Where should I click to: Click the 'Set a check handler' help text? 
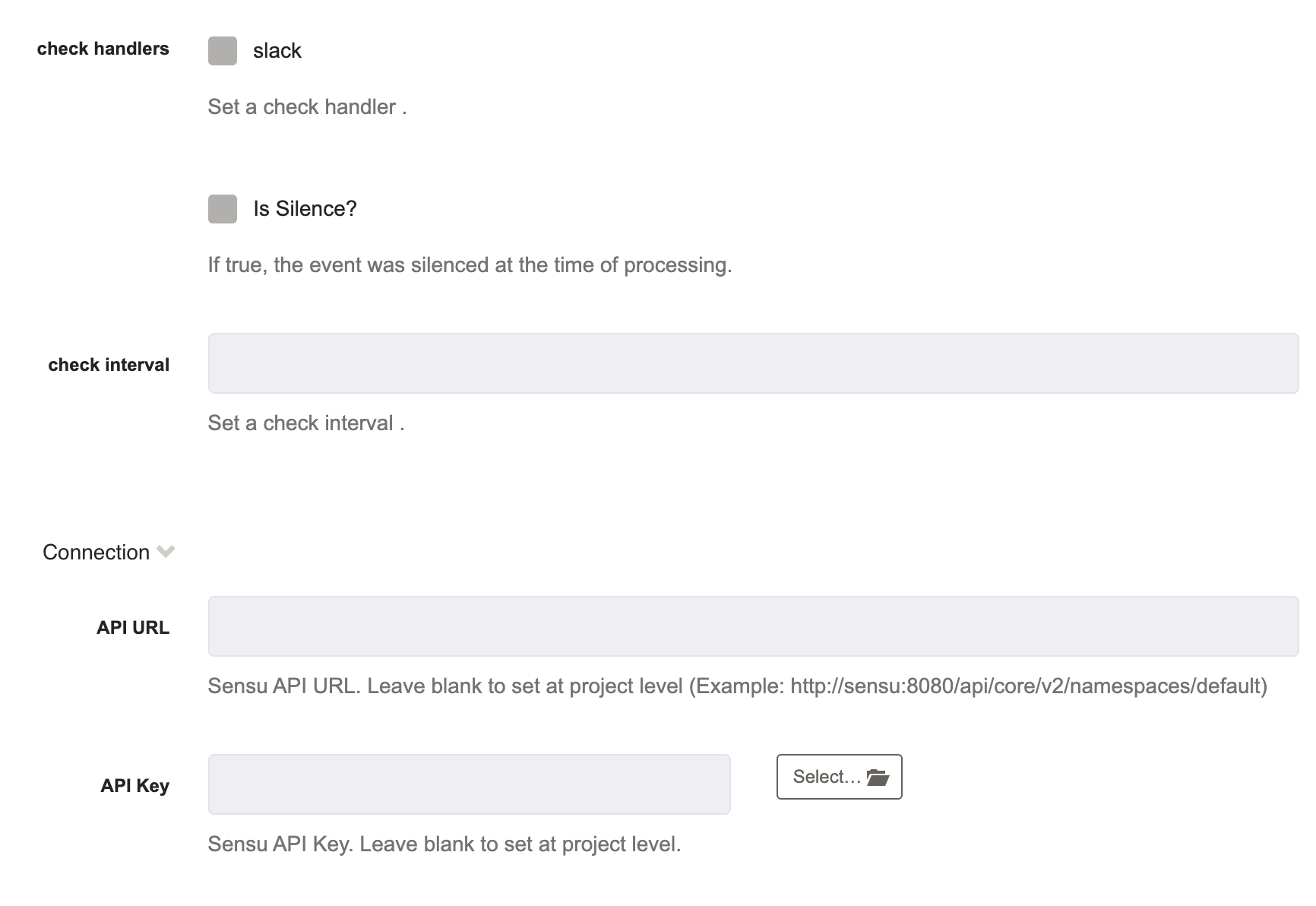pos(307,107)
